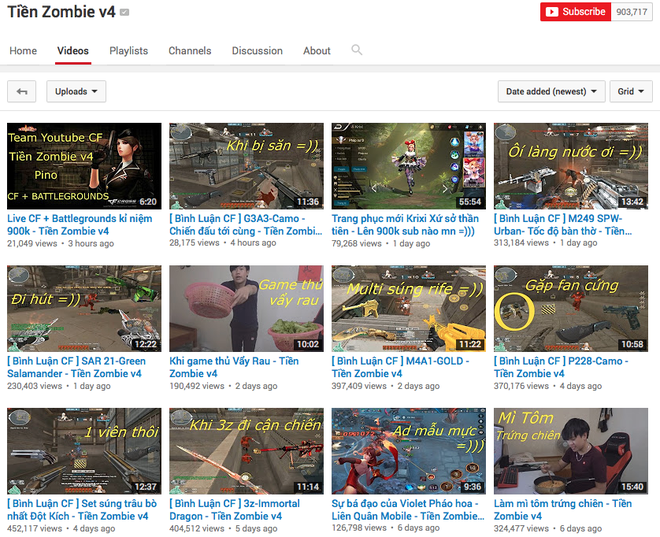Click the 'Ad mẫu mực' thumbnail
The image size is (660, 537).
coord(409,451)
